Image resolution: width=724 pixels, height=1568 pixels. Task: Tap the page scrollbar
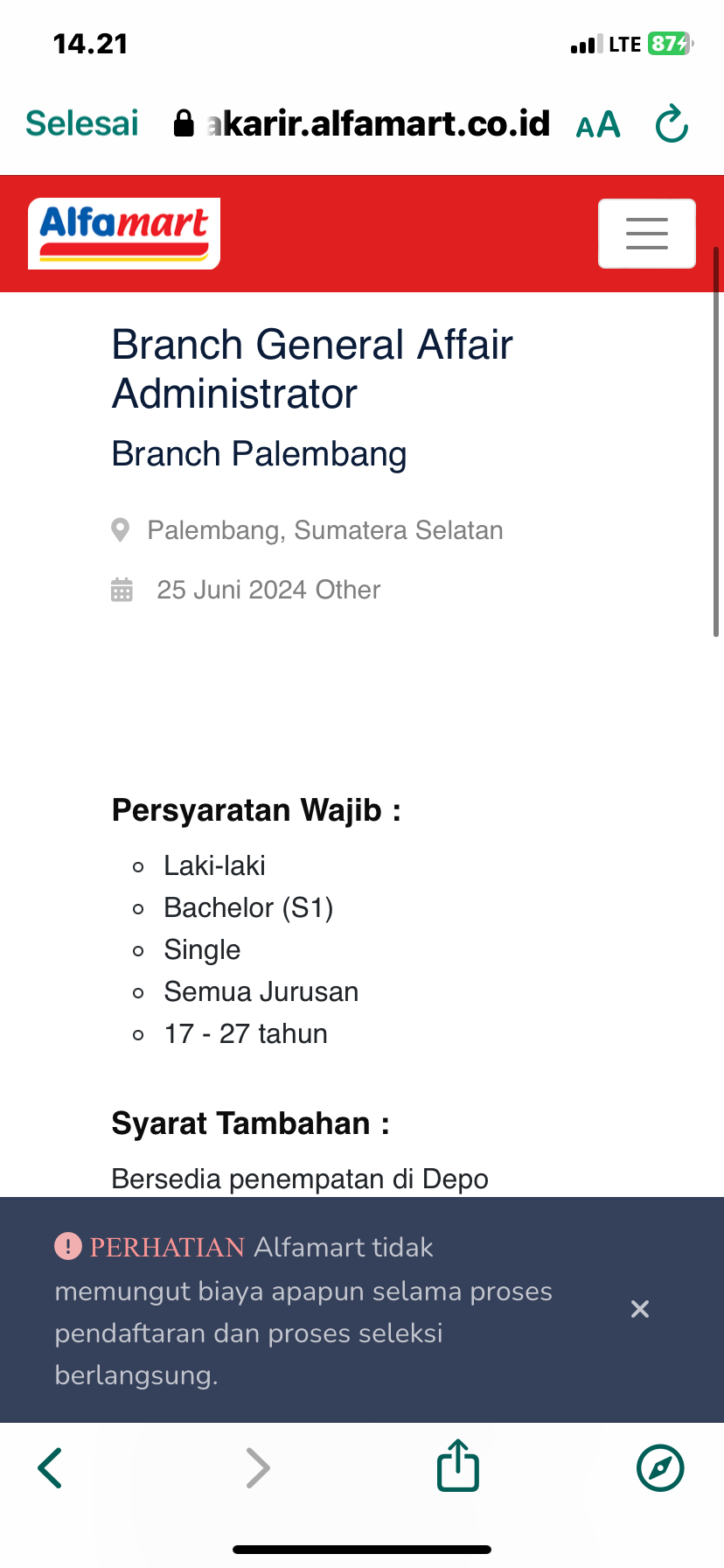point(716,442)
